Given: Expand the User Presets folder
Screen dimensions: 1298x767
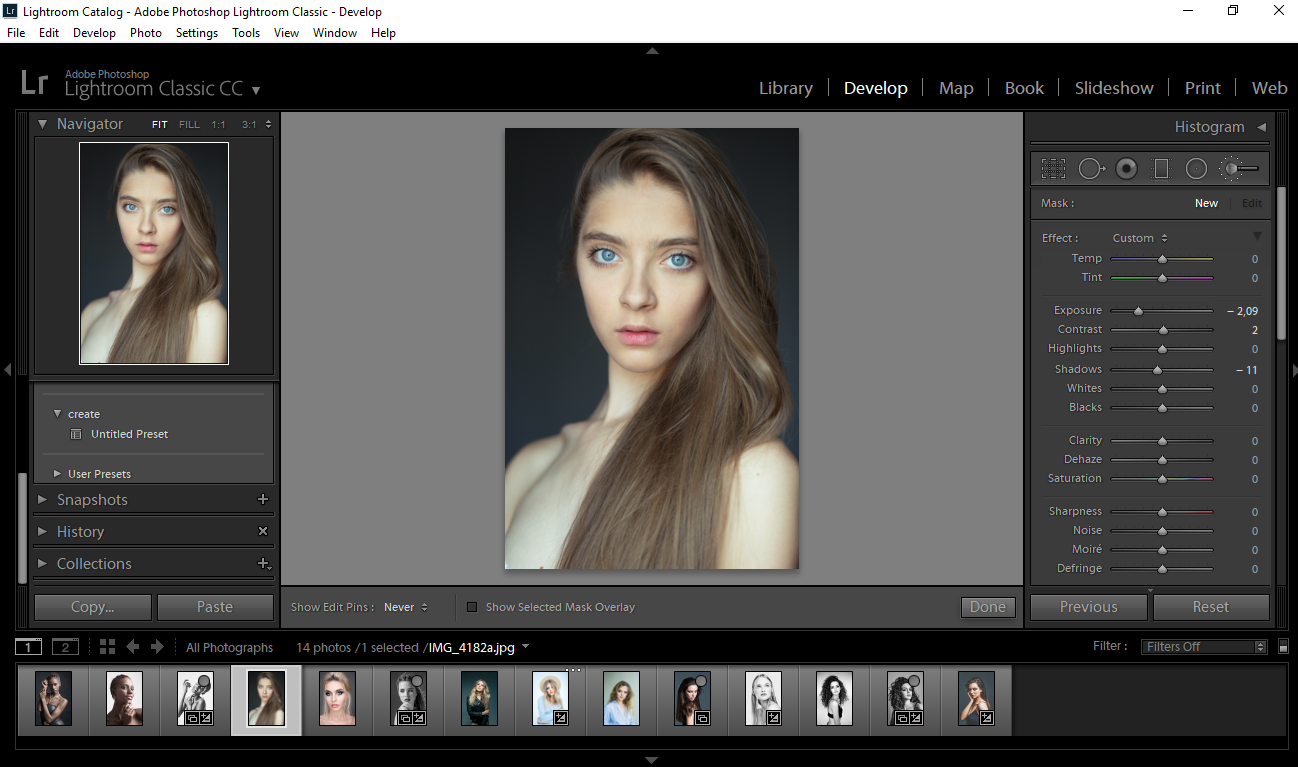Looking at the screenshot, I should (57, 473).
